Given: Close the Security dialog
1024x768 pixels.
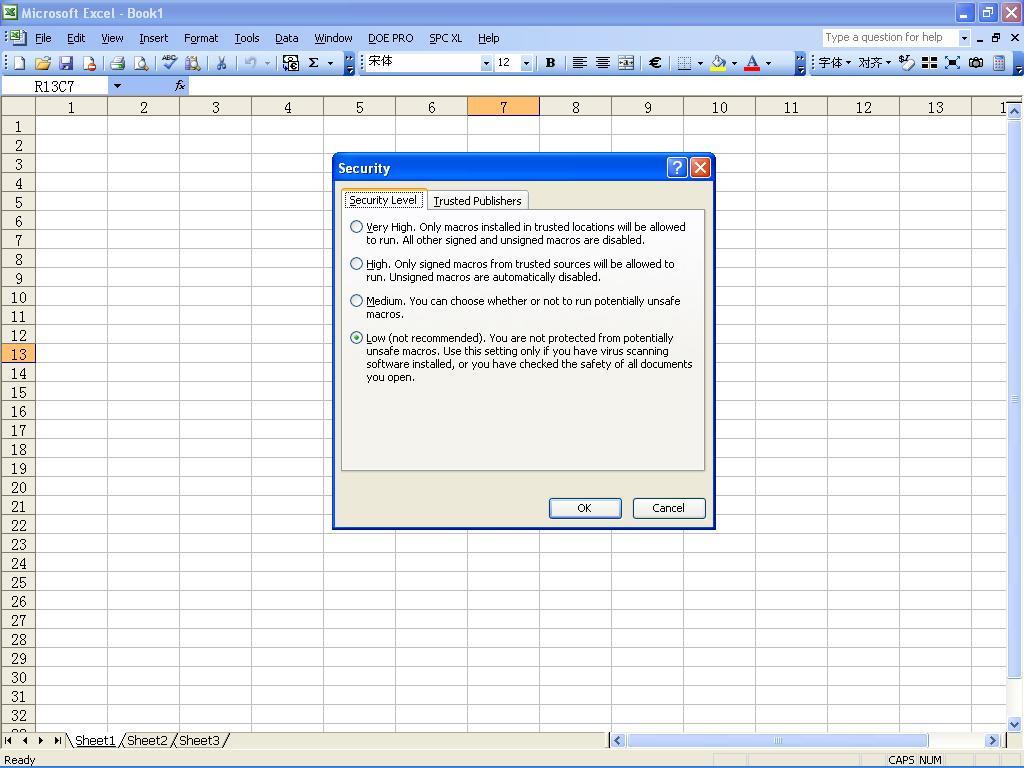Looking at the screenshot, I should coord(700,168).
